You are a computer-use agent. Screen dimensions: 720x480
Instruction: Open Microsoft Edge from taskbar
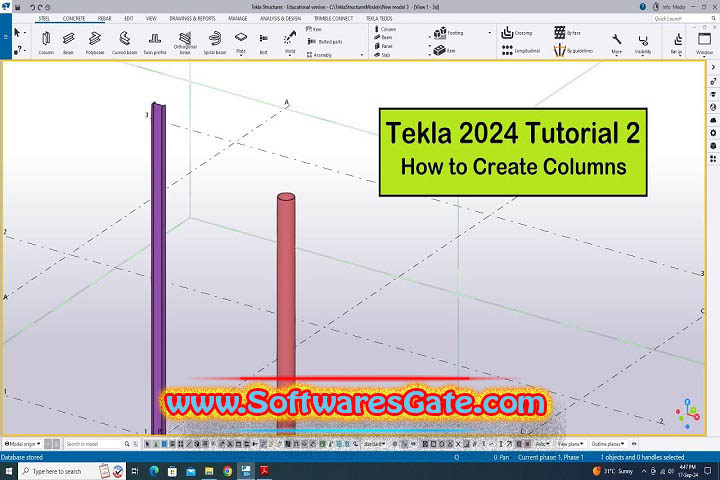(x=154, y=471)
